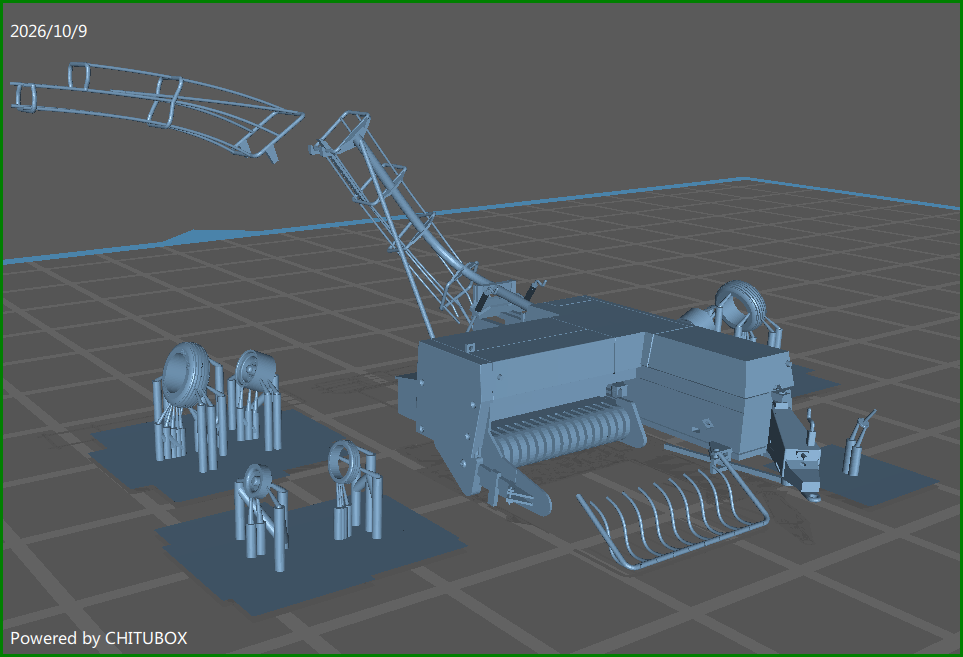
Task: Select the tire model behind the baler
Action: pos(742,306)
